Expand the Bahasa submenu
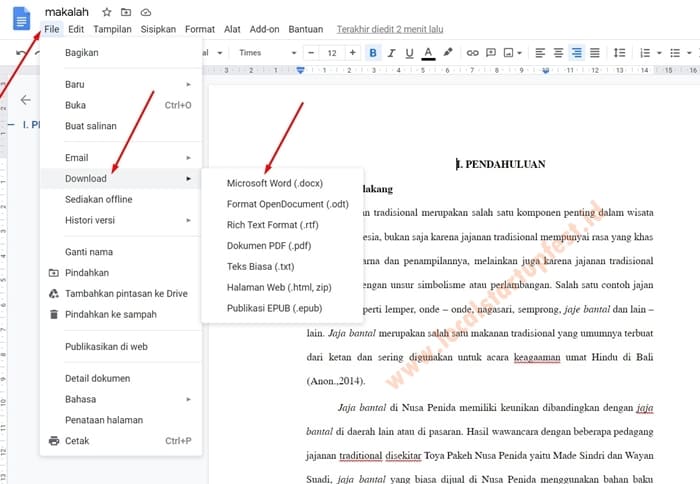 (121, 399)
